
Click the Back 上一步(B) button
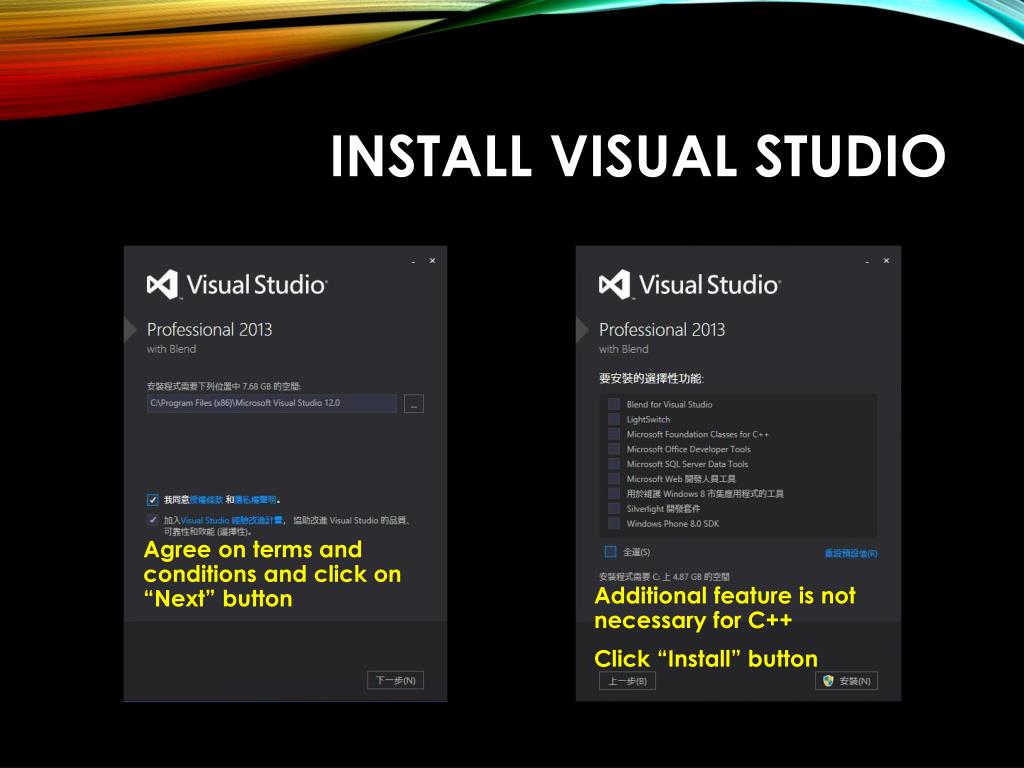[x=628, y=681]
